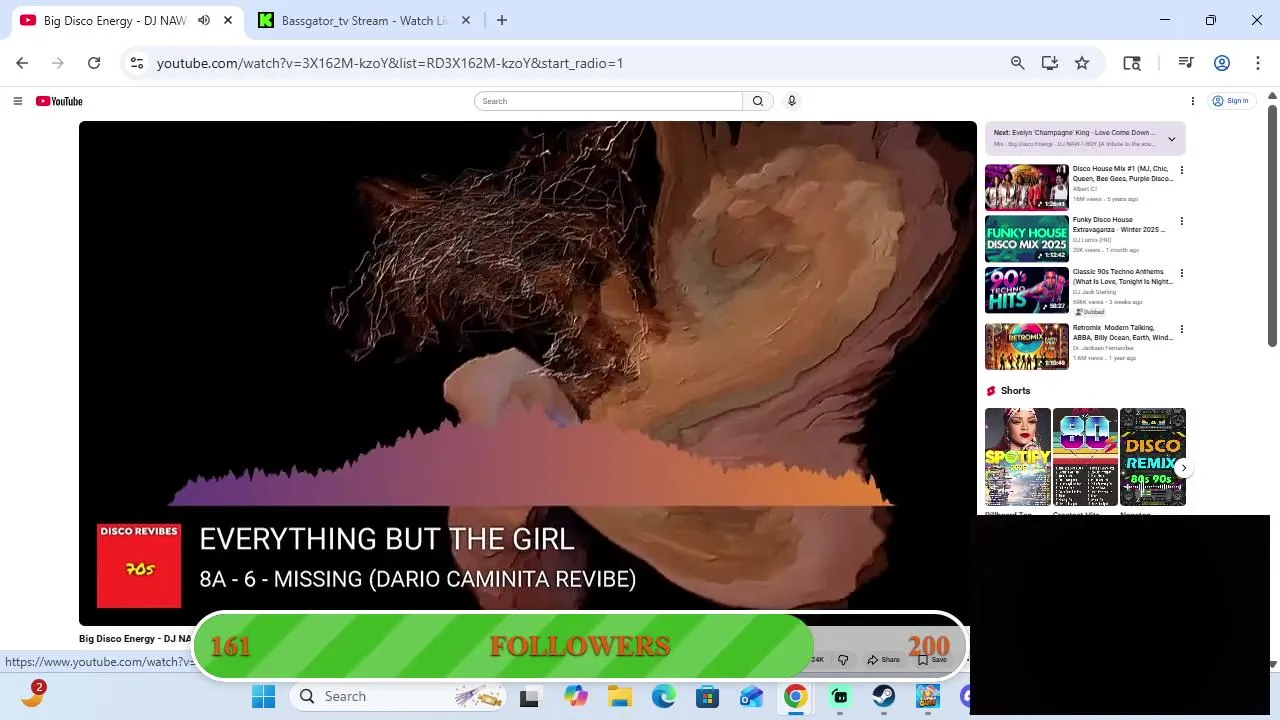
Task: Open Microsoft Store from the taskbar
Action: pyautogui.click(x=708, y=697)
